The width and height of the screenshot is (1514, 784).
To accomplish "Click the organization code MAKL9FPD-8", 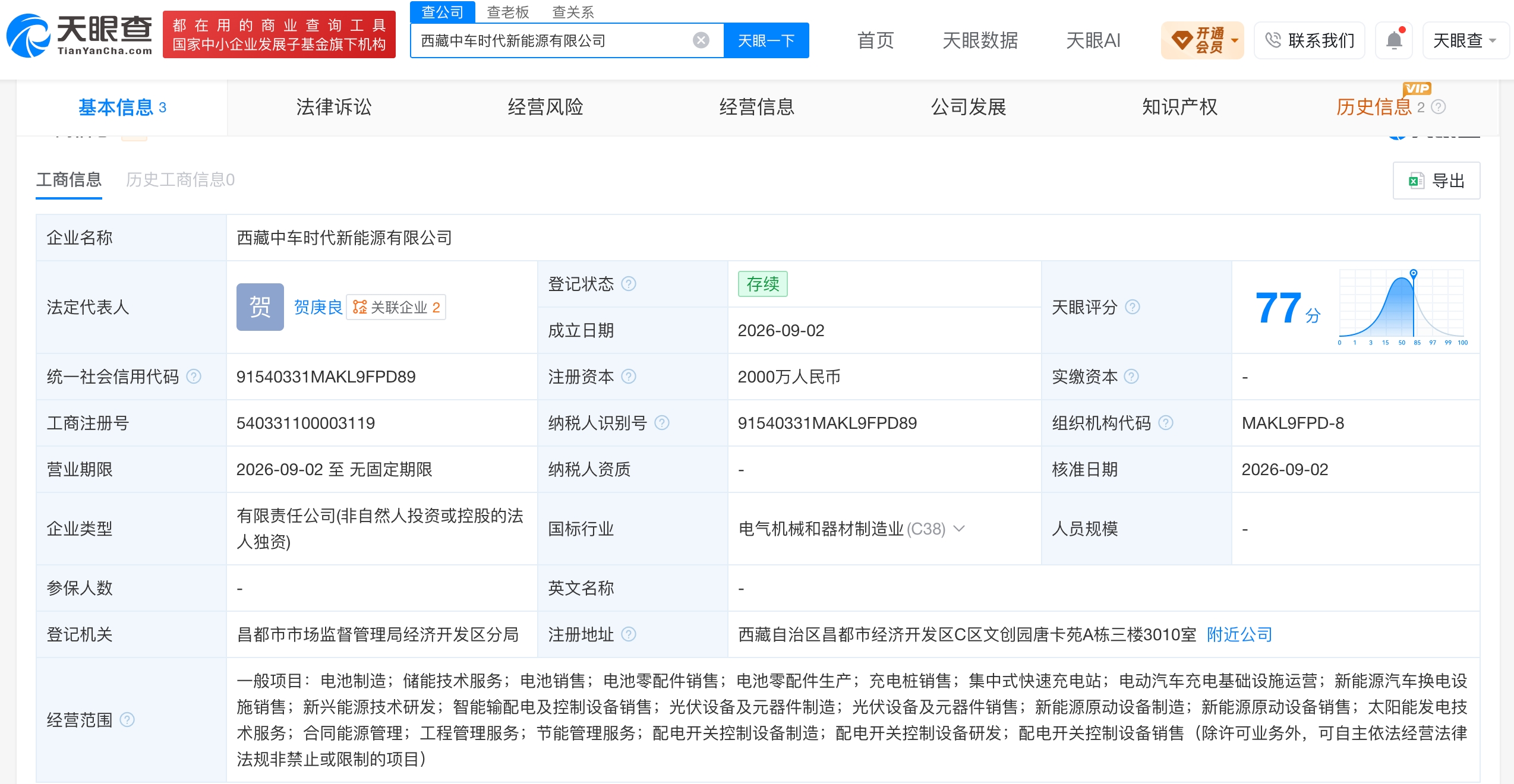I will click(1293, 423).
